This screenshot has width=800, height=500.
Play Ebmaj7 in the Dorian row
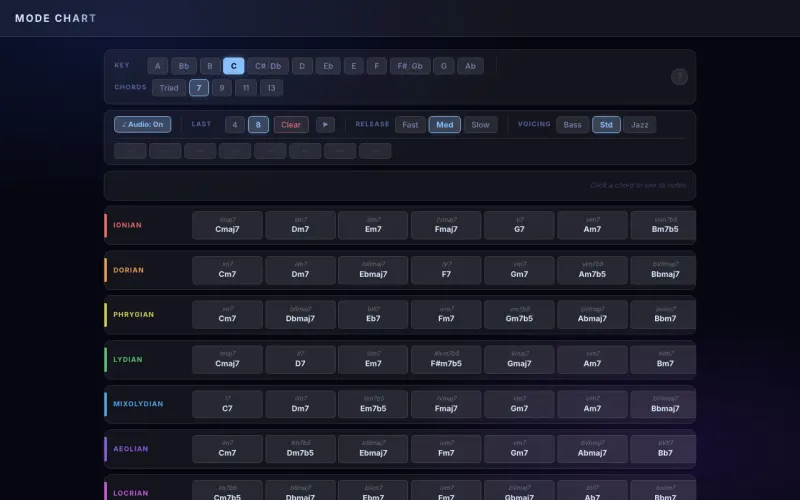(x=373, y=270)
